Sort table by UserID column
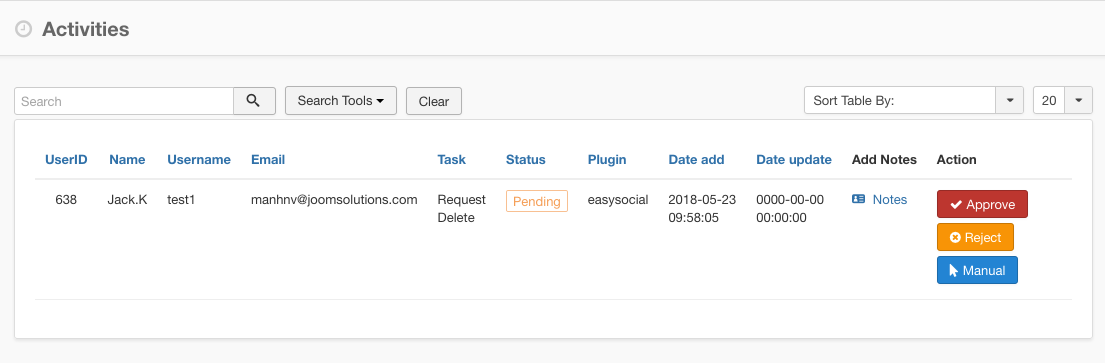 (66, 159)
